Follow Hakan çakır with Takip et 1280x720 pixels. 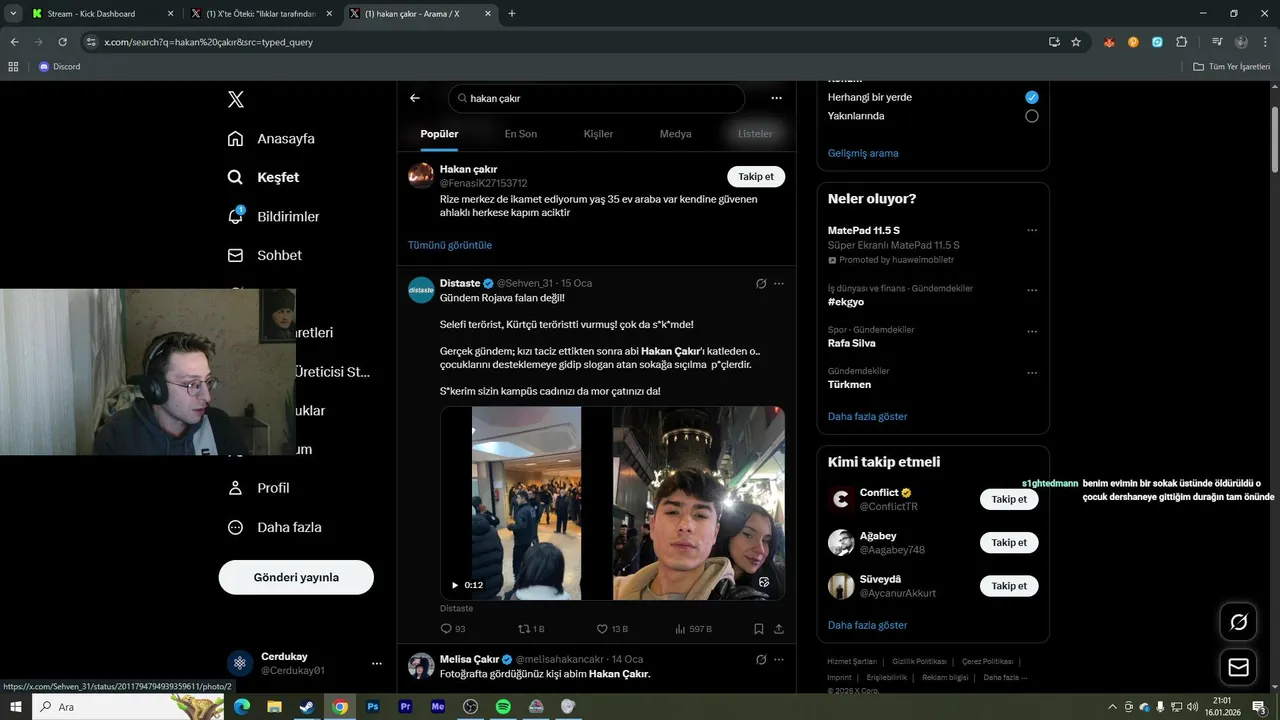(x=756, y=177)
